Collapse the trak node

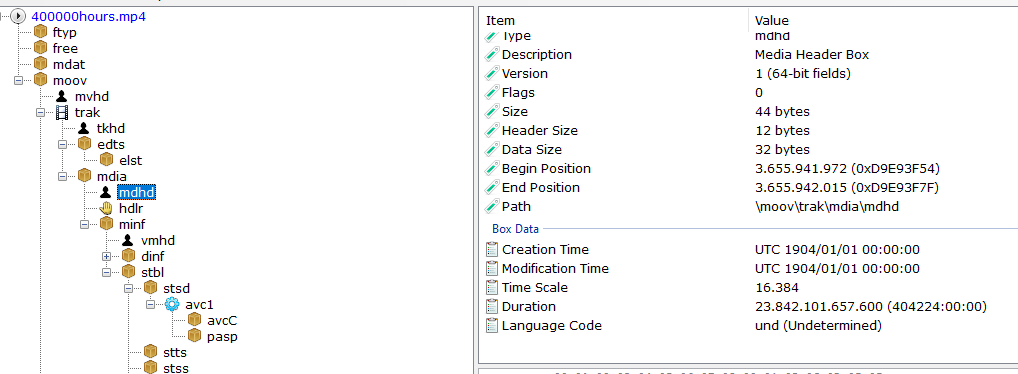40,112
